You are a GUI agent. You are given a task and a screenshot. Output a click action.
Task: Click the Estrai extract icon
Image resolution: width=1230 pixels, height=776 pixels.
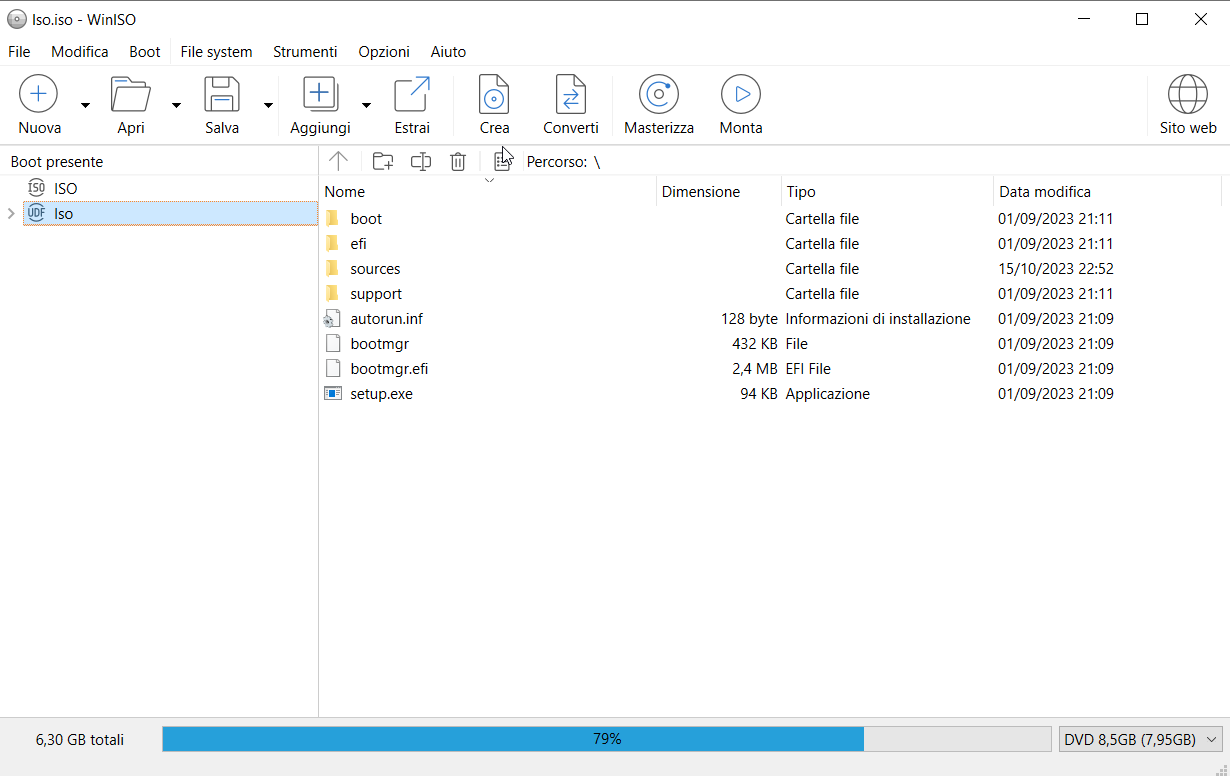(412, 94)
